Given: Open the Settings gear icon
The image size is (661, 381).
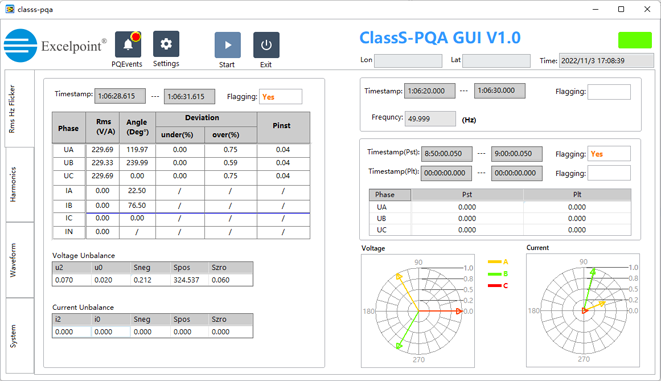Looking at the screenshot, I should pyautogui.click(x=166, y=44).
